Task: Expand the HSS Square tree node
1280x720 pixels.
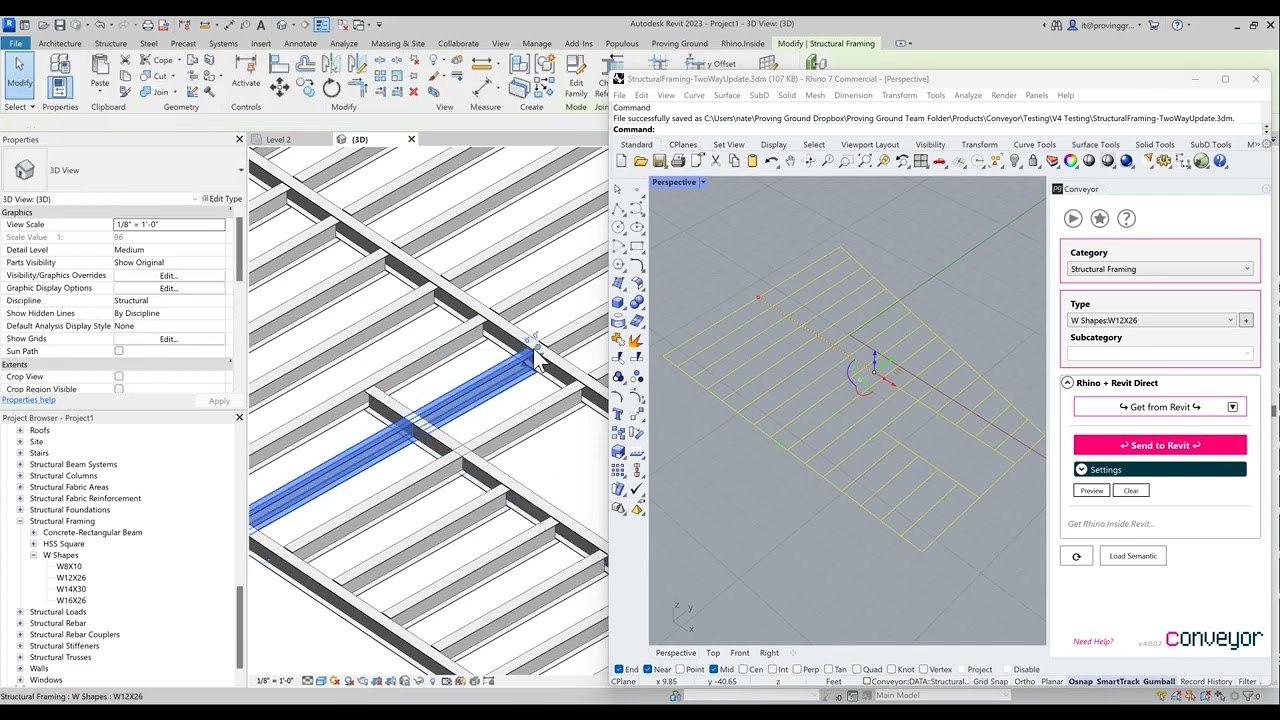Action: (x=33, y=544)
